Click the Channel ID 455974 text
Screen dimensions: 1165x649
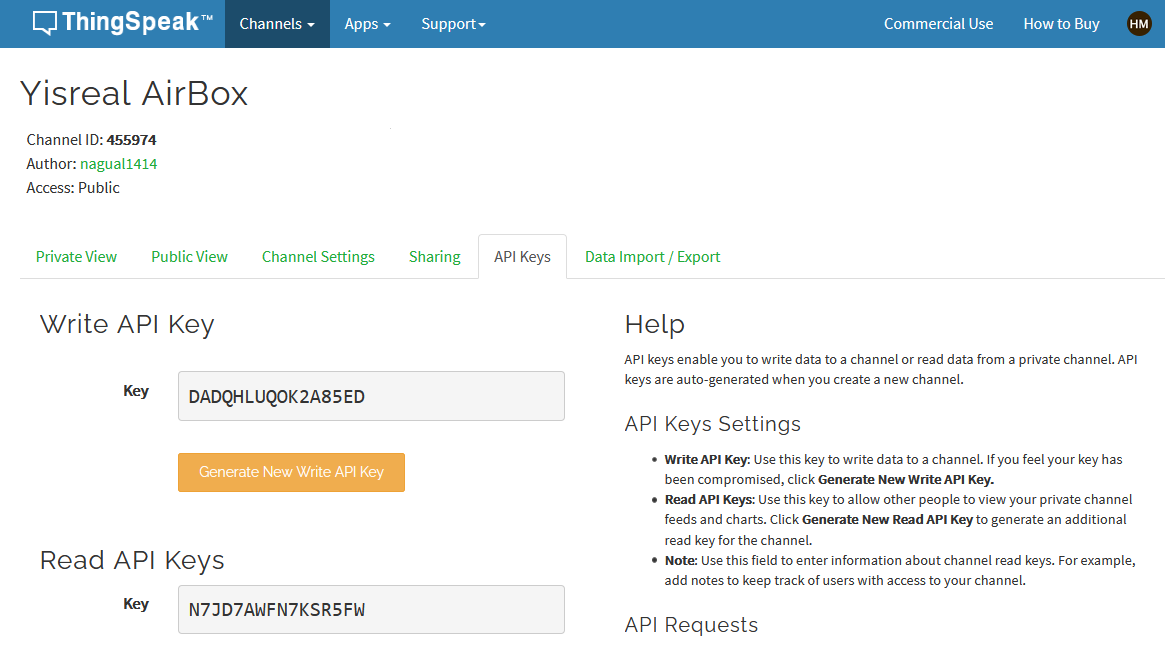coord(91,140)
